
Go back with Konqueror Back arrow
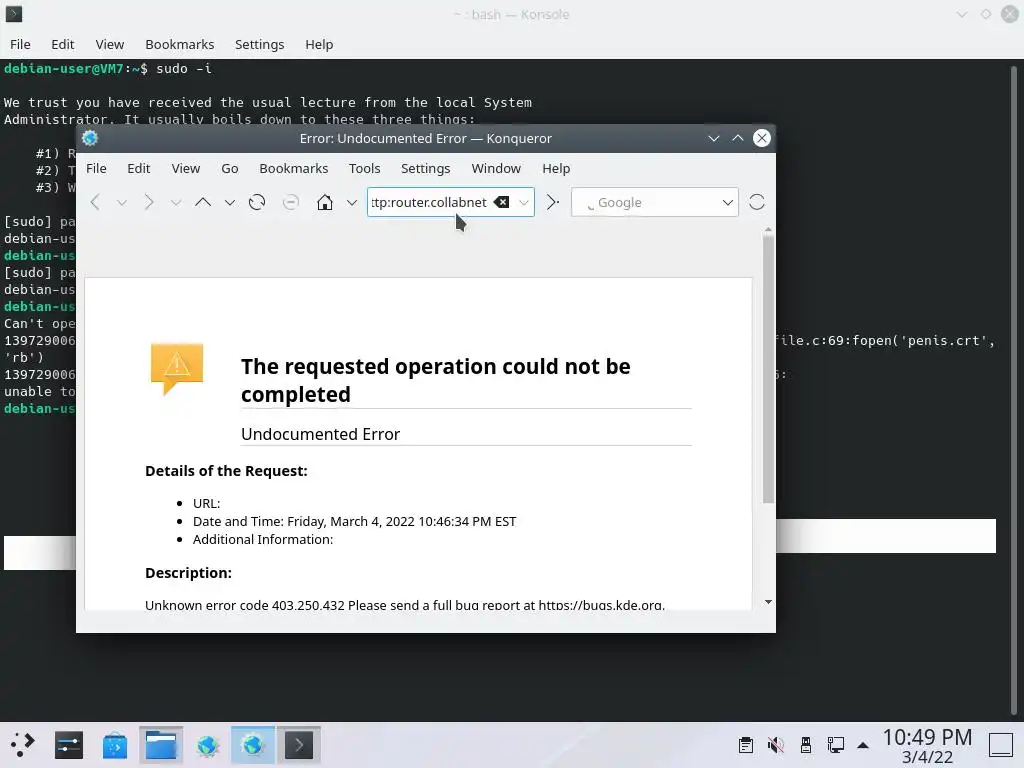point(95,202)
